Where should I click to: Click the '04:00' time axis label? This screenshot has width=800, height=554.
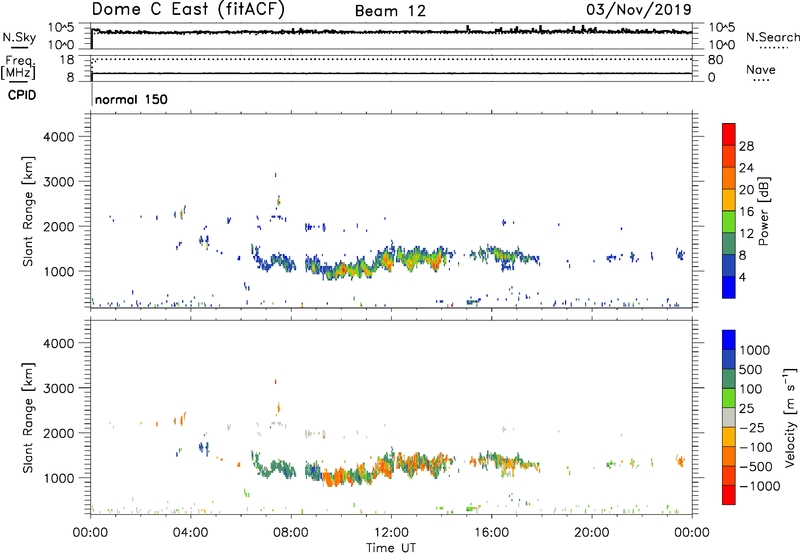coord(191,533)
